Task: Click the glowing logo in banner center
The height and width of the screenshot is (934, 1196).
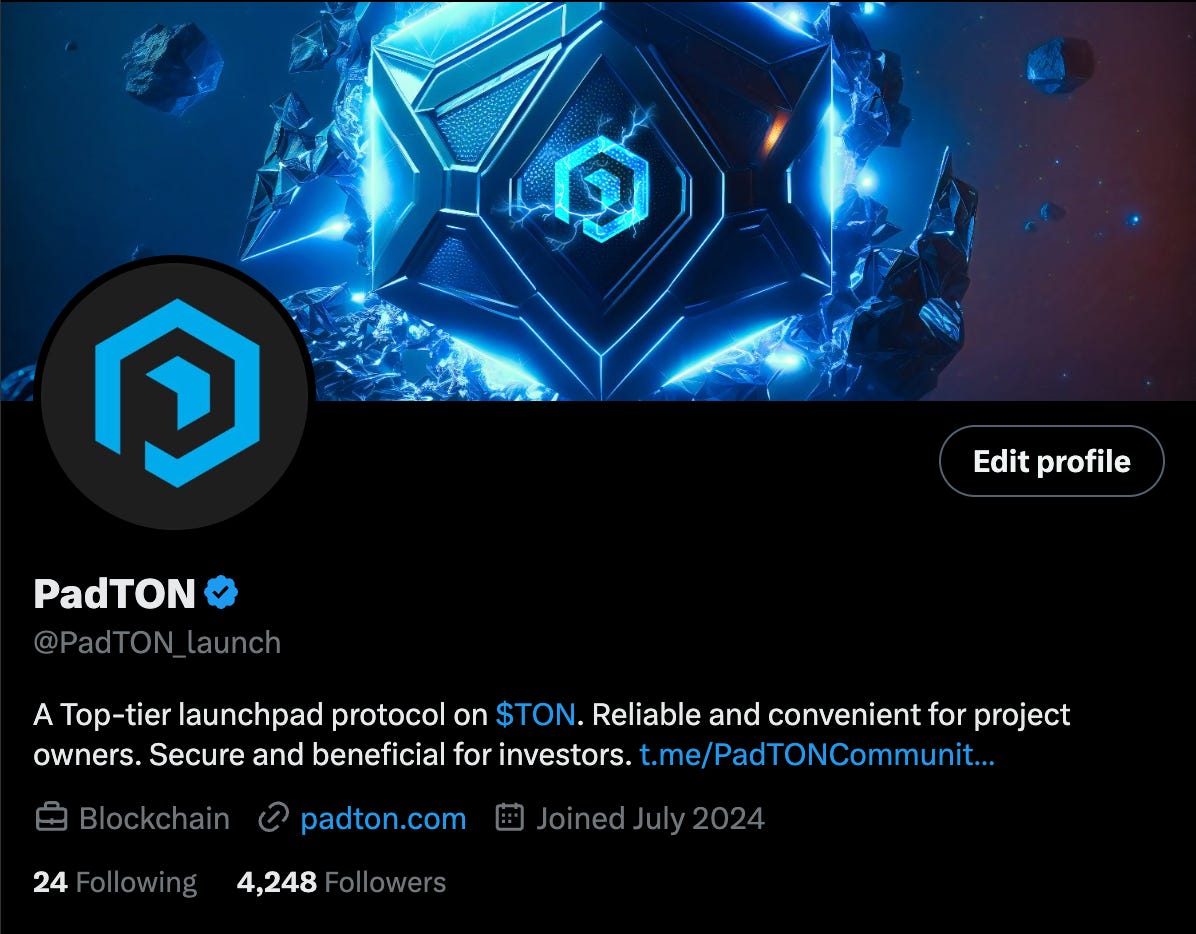Action: coord(602,188)
